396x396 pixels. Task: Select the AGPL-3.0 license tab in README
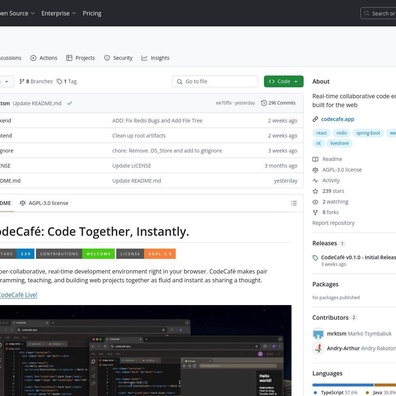(x=44, y=203)
